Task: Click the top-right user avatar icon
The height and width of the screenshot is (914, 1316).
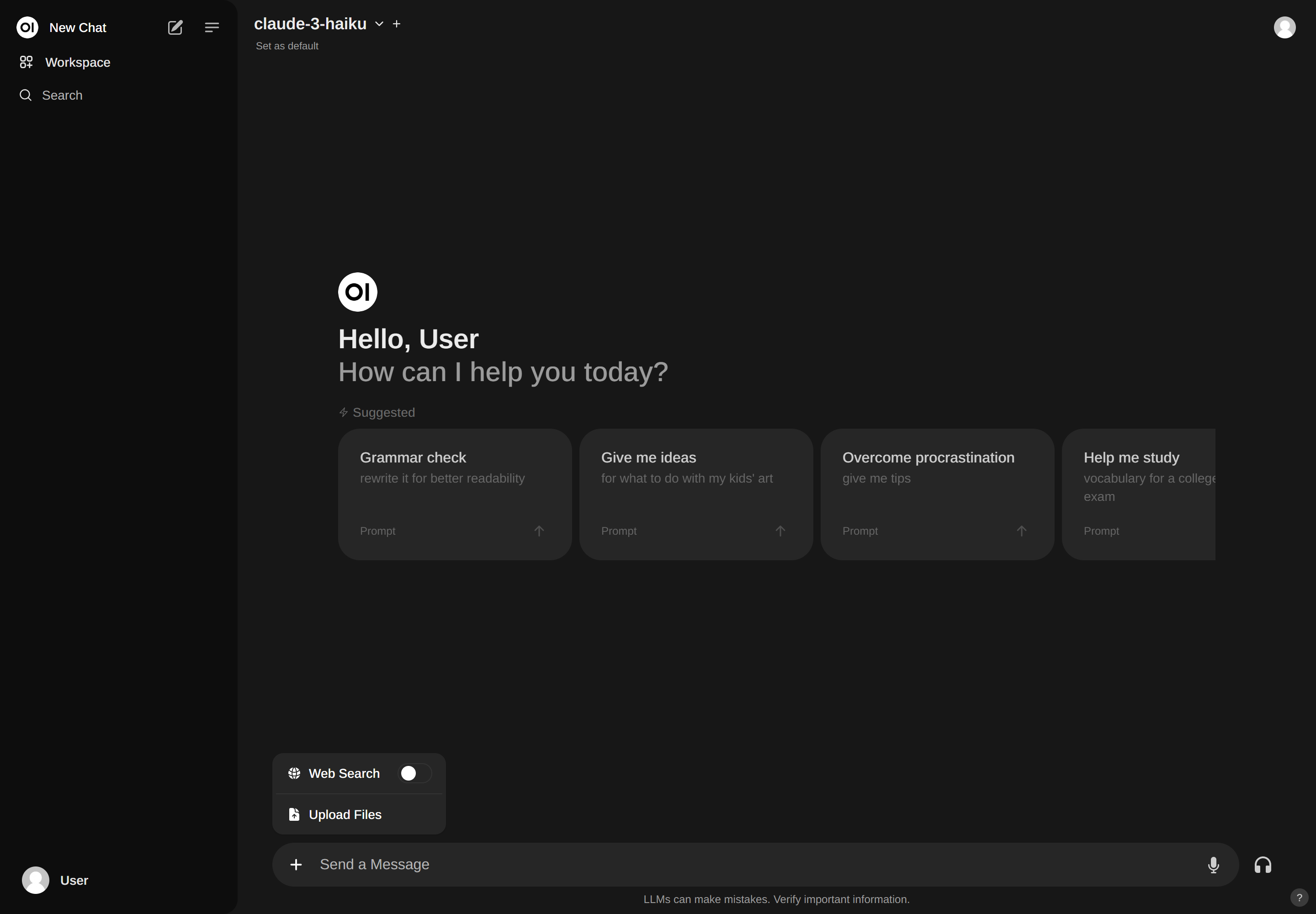Action: click(x=1284, y=27)
